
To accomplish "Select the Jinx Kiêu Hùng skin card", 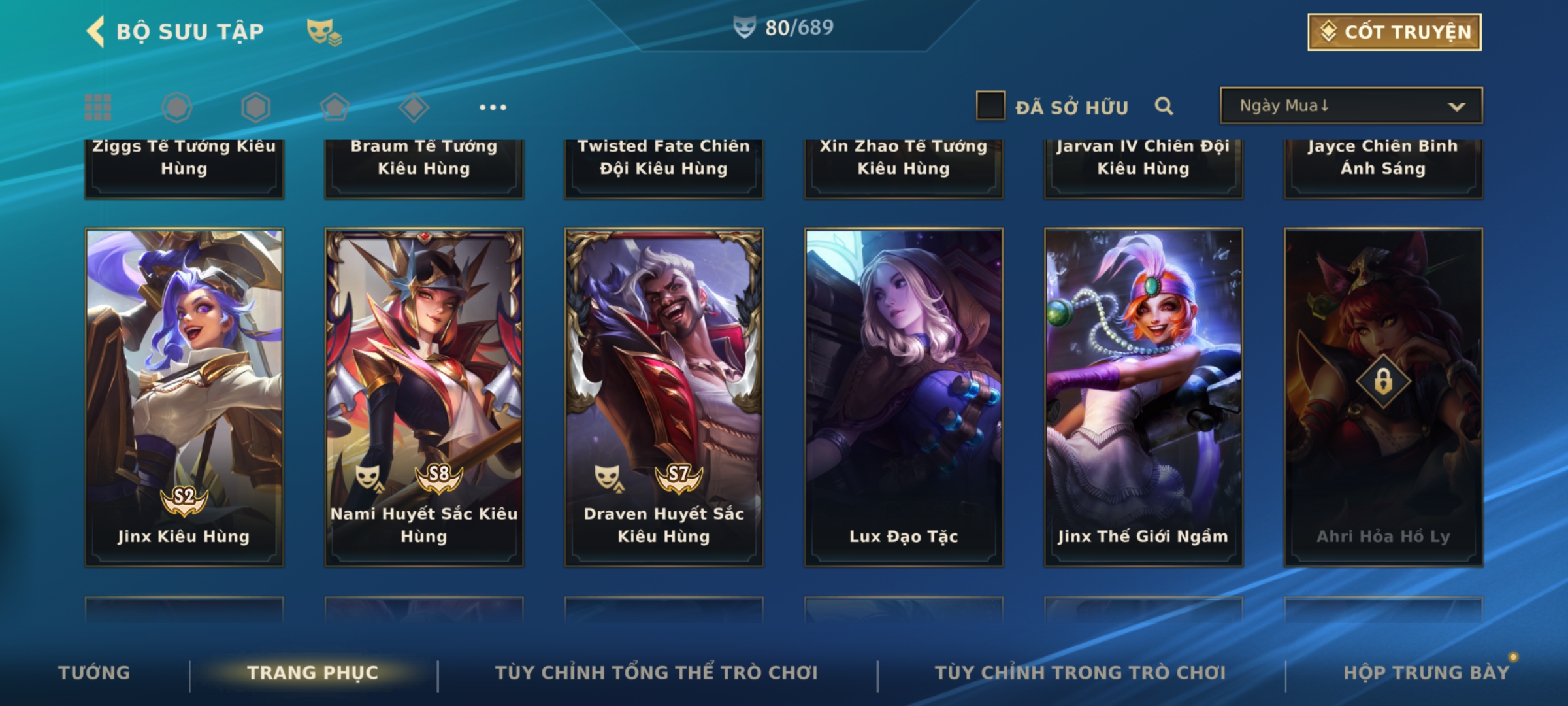I will [x=184, y=397].
